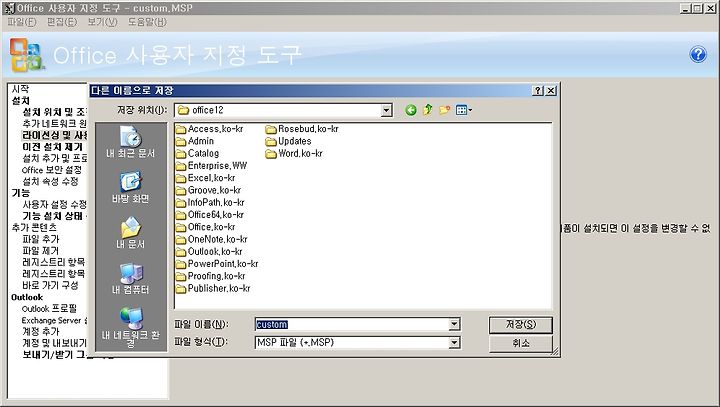
Task: Click the blue help icon in OCT header
Action: click(698, 54)
